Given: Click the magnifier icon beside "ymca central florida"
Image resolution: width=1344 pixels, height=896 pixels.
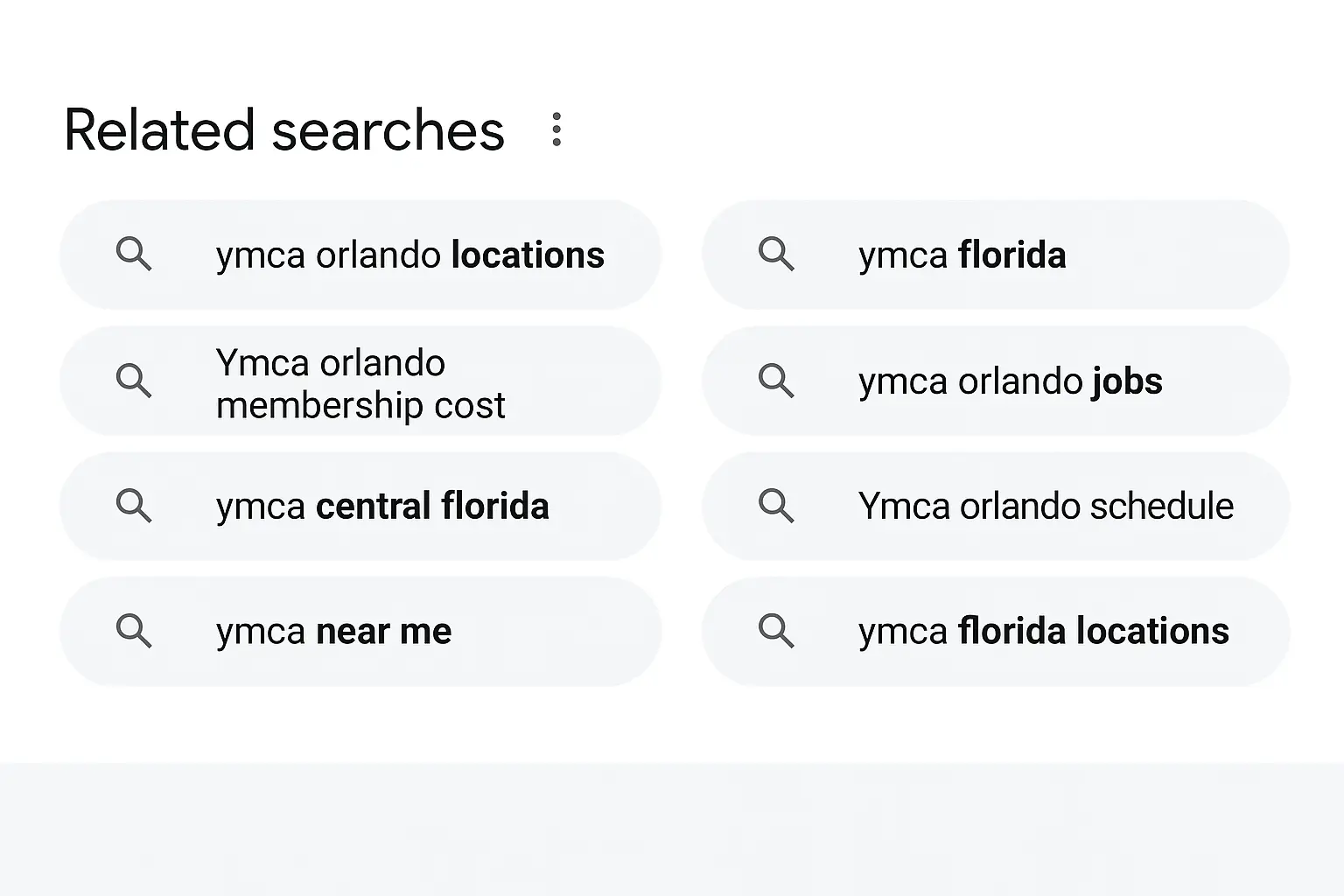Looking at the screenshot, I should [134, 506].
